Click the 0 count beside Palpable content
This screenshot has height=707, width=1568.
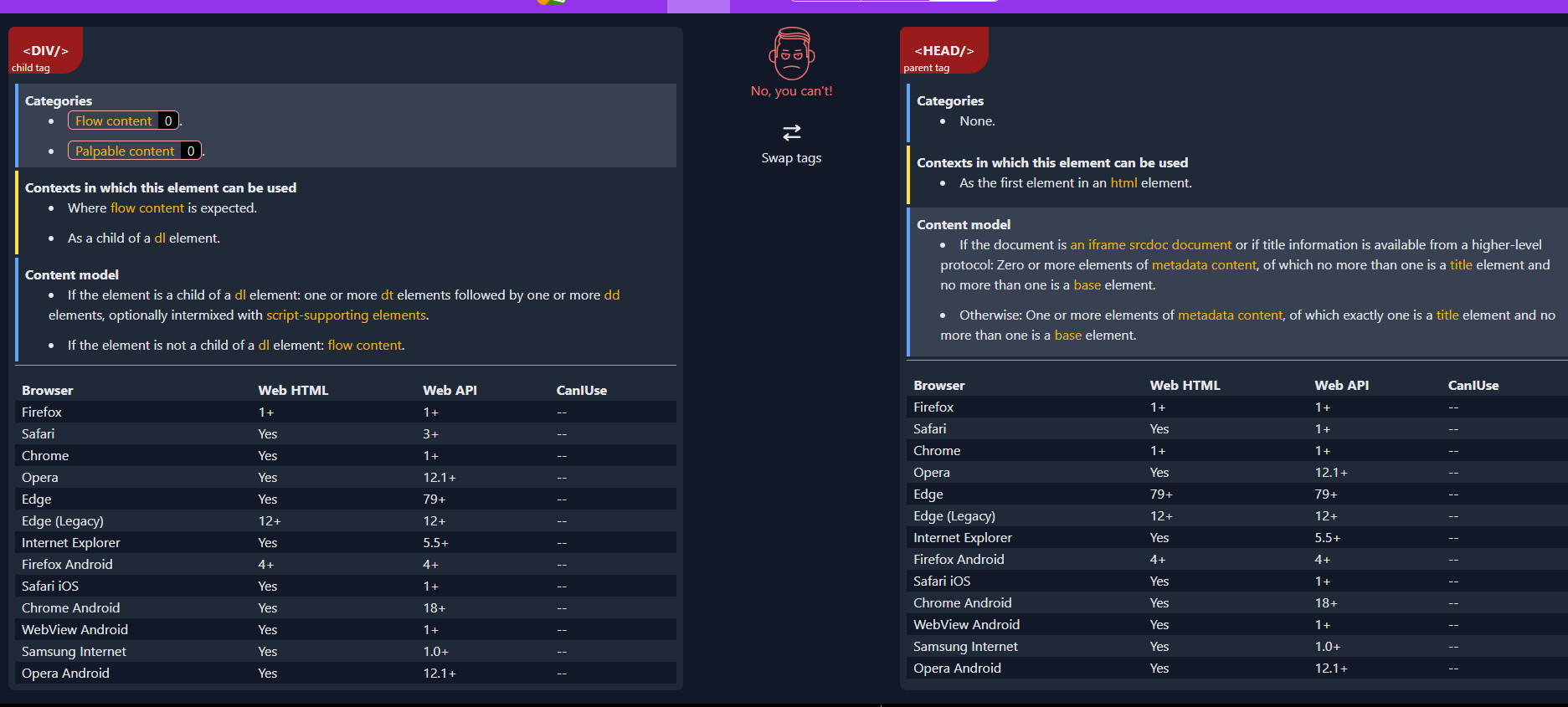click(191, 151)
